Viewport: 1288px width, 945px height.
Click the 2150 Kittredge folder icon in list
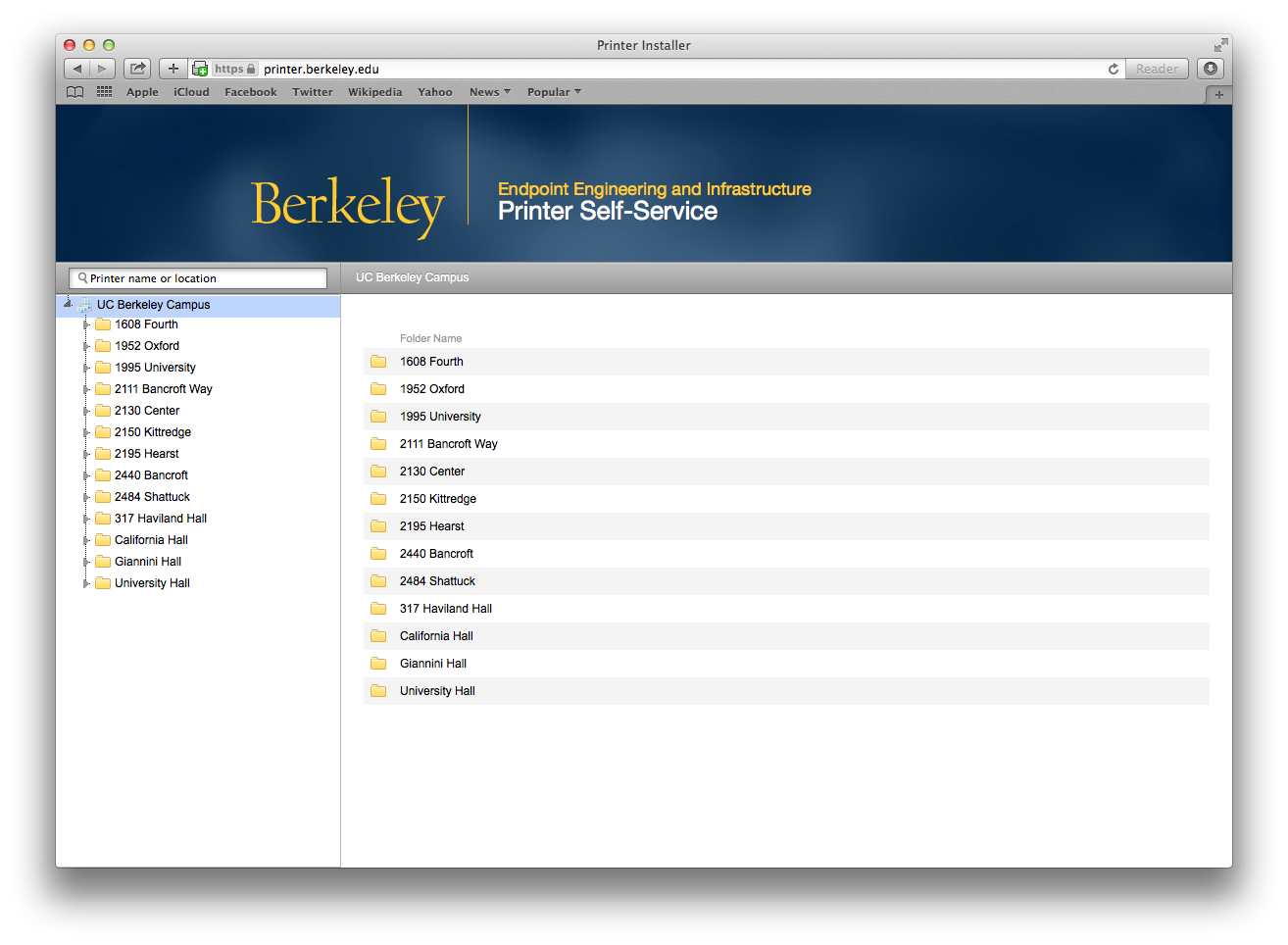click(378, 499)
